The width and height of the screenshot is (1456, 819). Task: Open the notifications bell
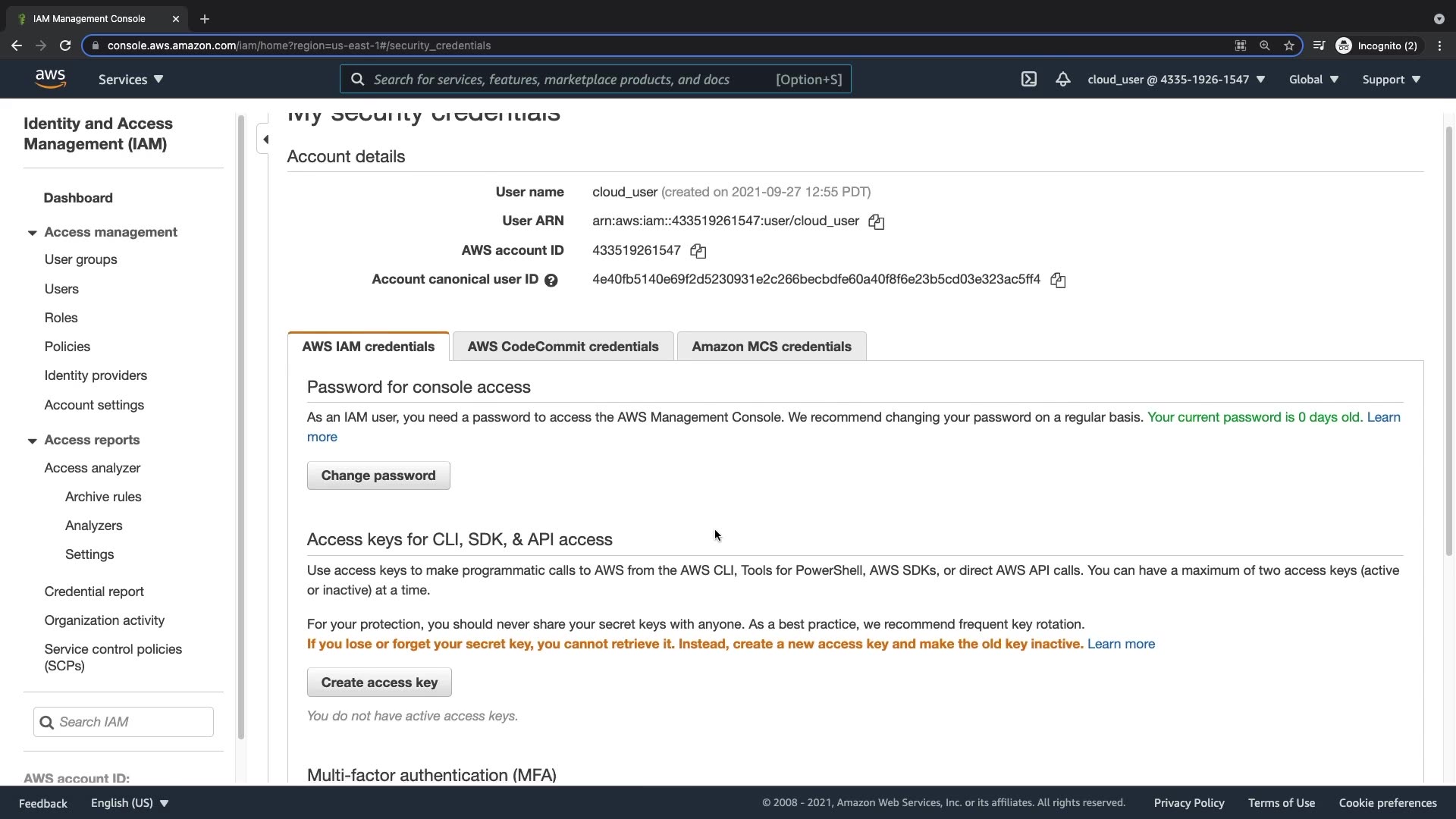click(x=1062, y=79)
